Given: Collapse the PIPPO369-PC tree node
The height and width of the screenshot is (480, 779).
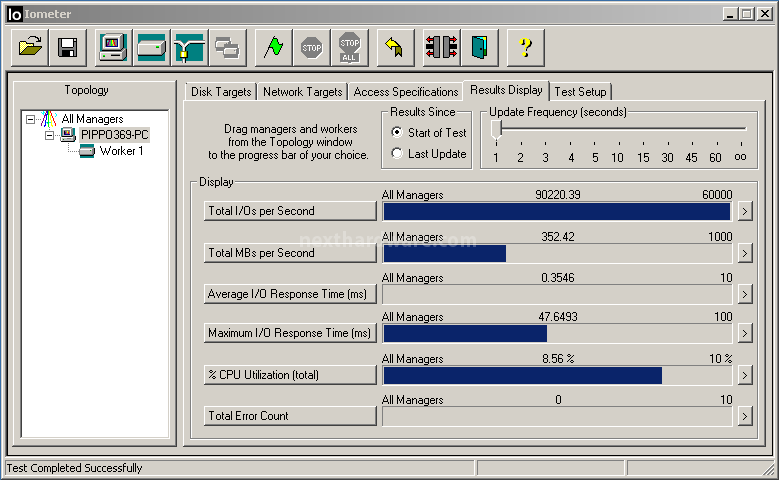Looking at the screenshot, I should 49,135.
